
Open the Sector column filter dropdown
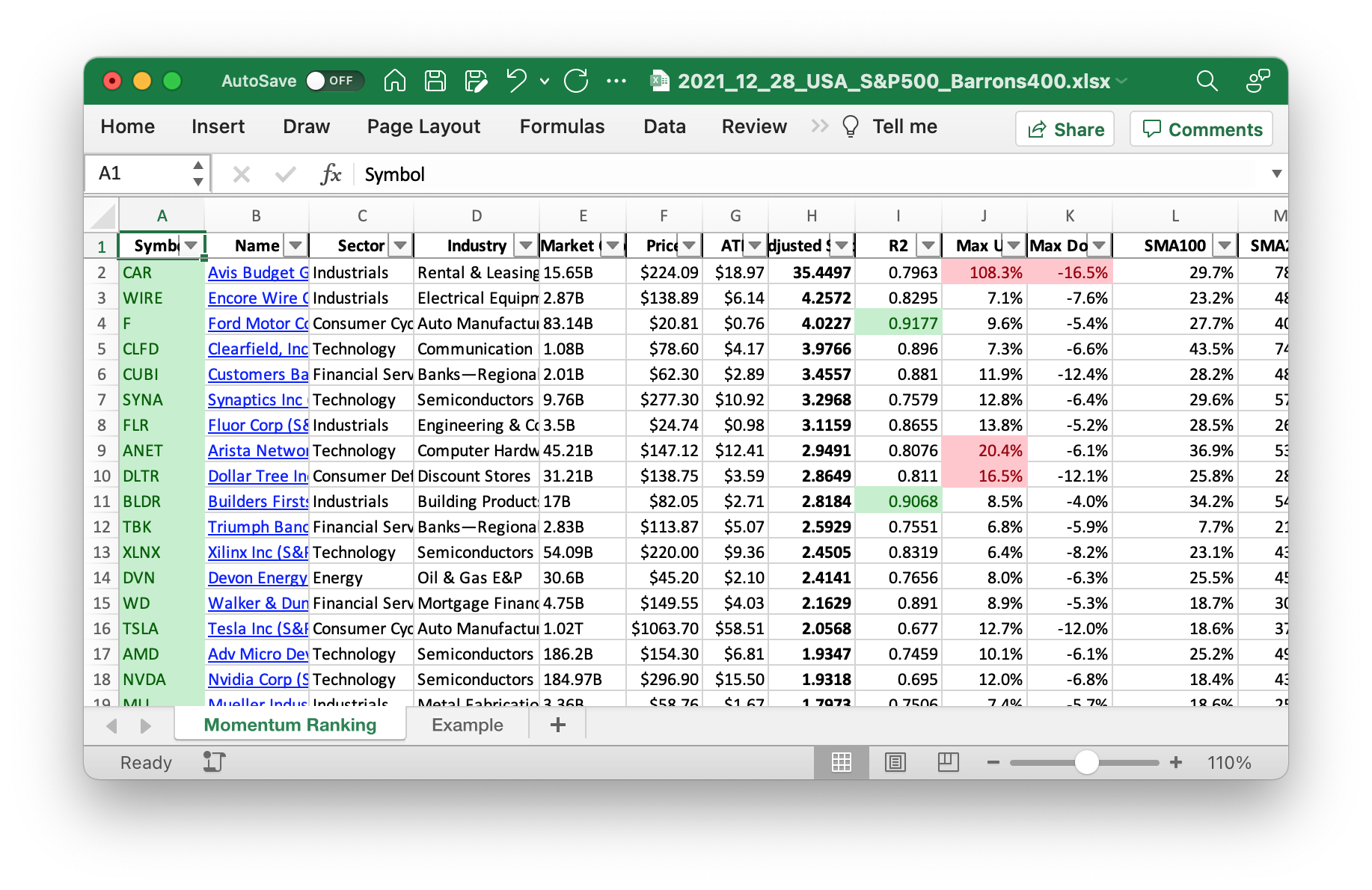click(400, 246)
